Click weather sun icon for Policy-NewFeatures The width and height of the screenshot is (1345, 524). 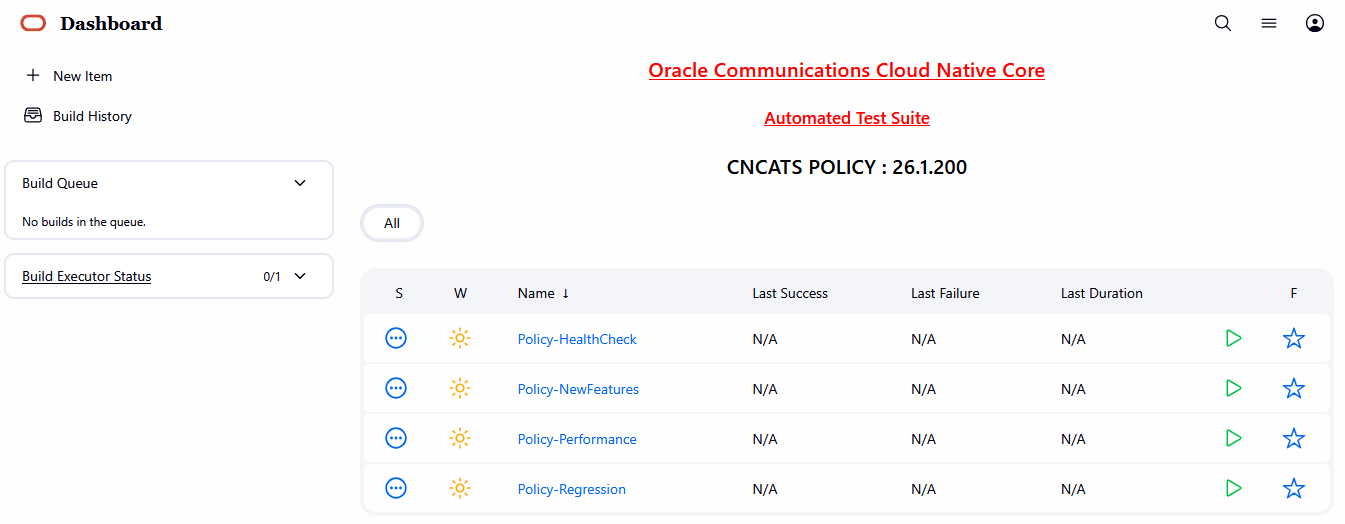pyautogui.click(x=460, y=388)
